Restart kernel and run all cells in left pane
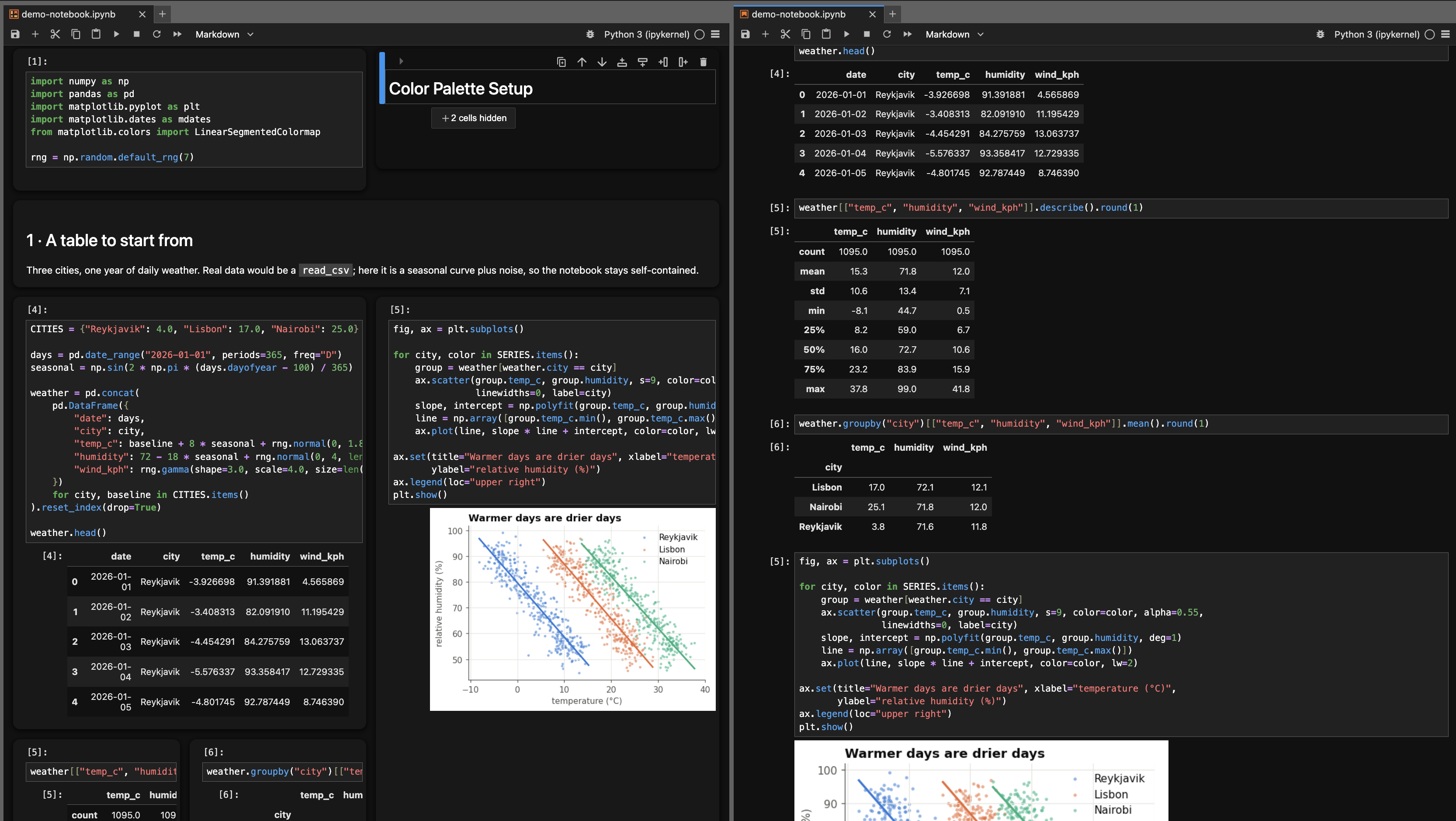 coord(177,34)
